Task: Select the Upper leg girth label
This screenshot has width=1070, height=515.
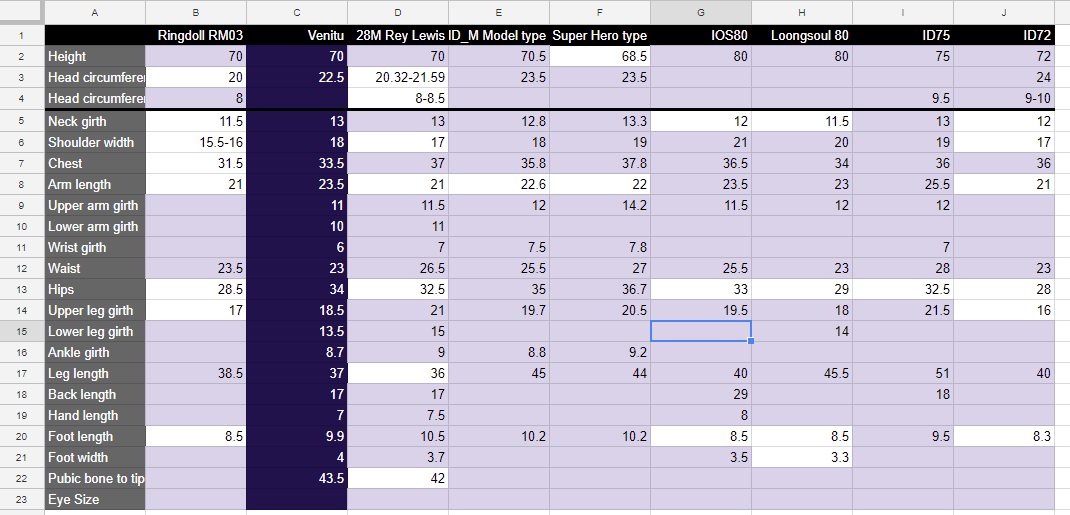Action: point(95,310)
